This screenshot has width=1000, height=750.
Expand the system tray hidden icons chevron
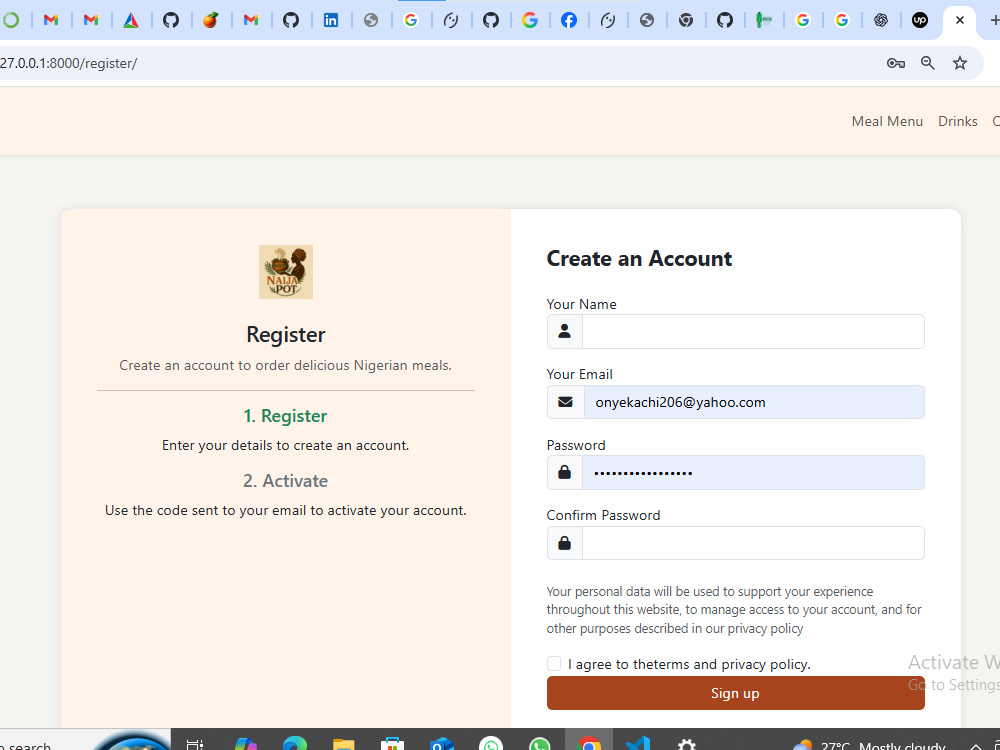point(976,746)
